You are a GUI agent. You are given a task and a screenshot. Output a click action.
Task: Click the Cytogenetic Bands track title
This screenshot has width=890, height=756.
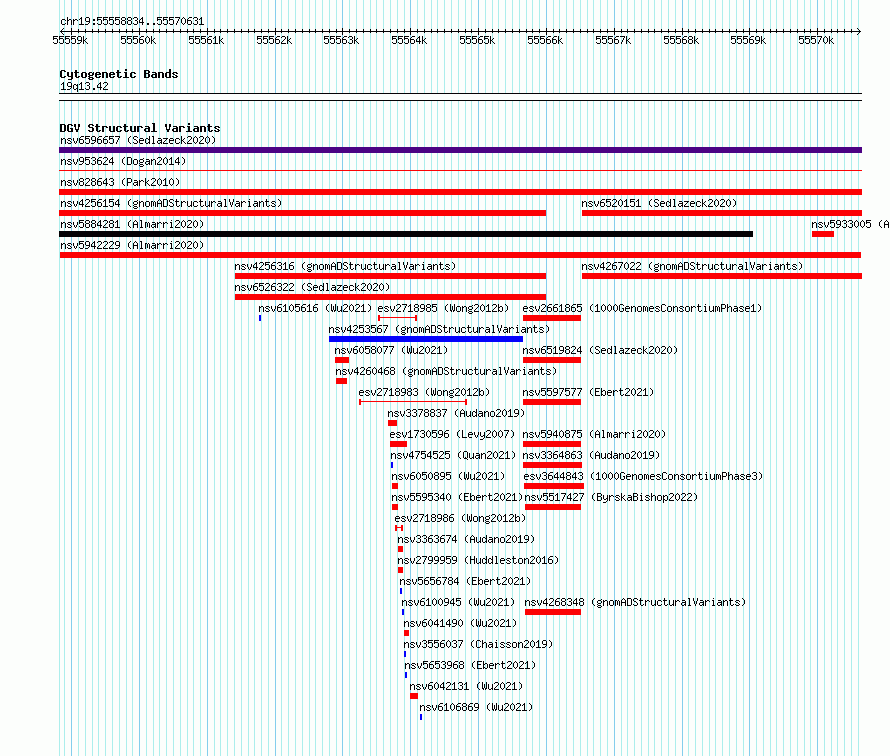tap(119, 74)
